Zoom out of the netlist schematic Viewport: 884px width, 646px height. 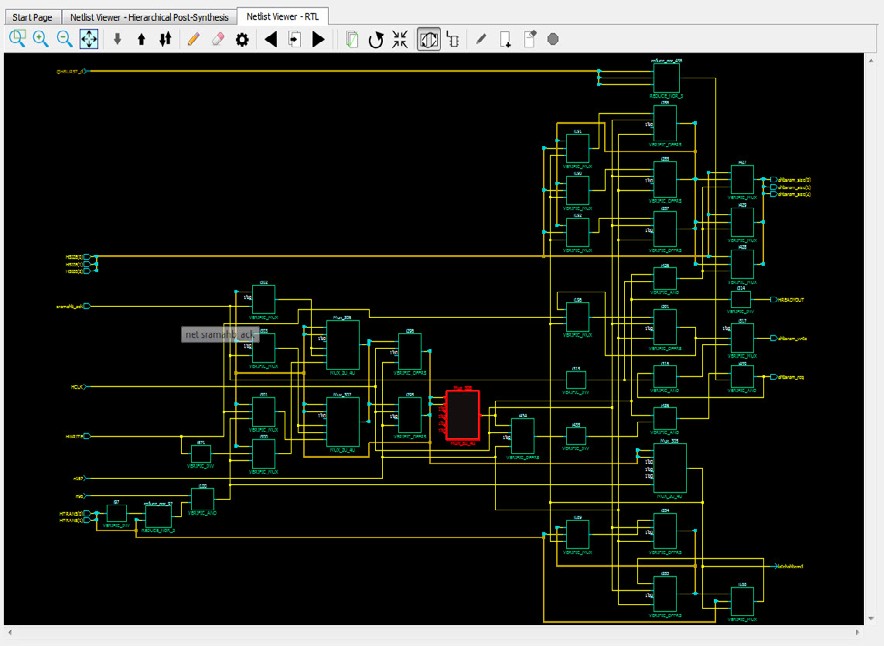(65, 39)
